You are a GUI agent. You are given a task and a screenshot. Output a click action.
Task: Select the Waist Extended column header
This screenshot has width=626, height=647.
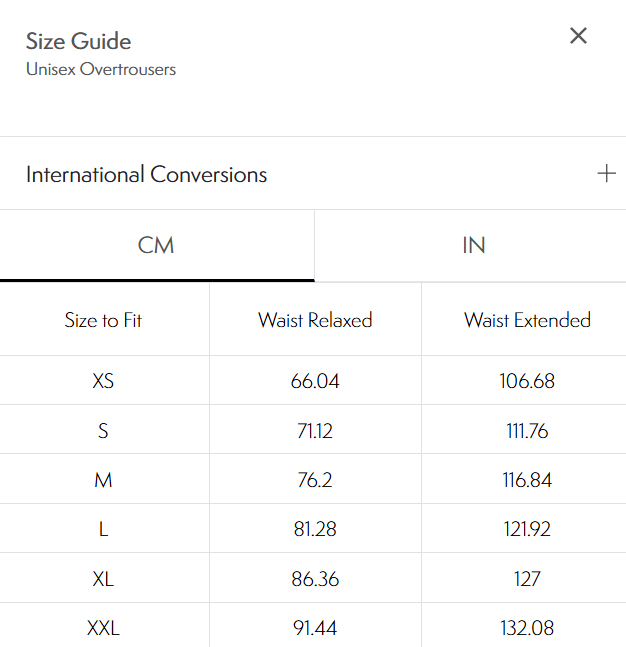click(527, 320)
